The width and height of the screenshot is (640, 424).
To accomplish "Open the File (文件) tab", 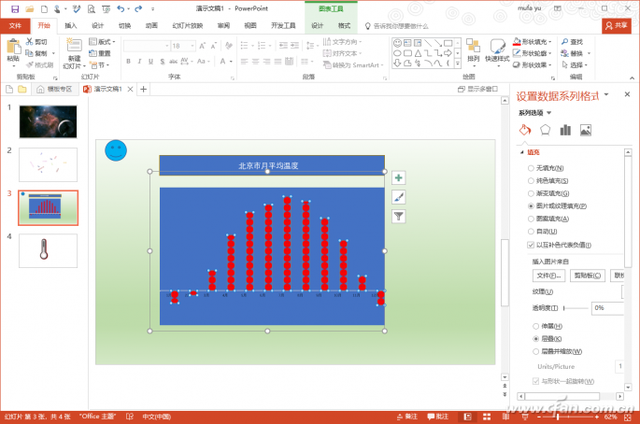I will coord(15,26).
